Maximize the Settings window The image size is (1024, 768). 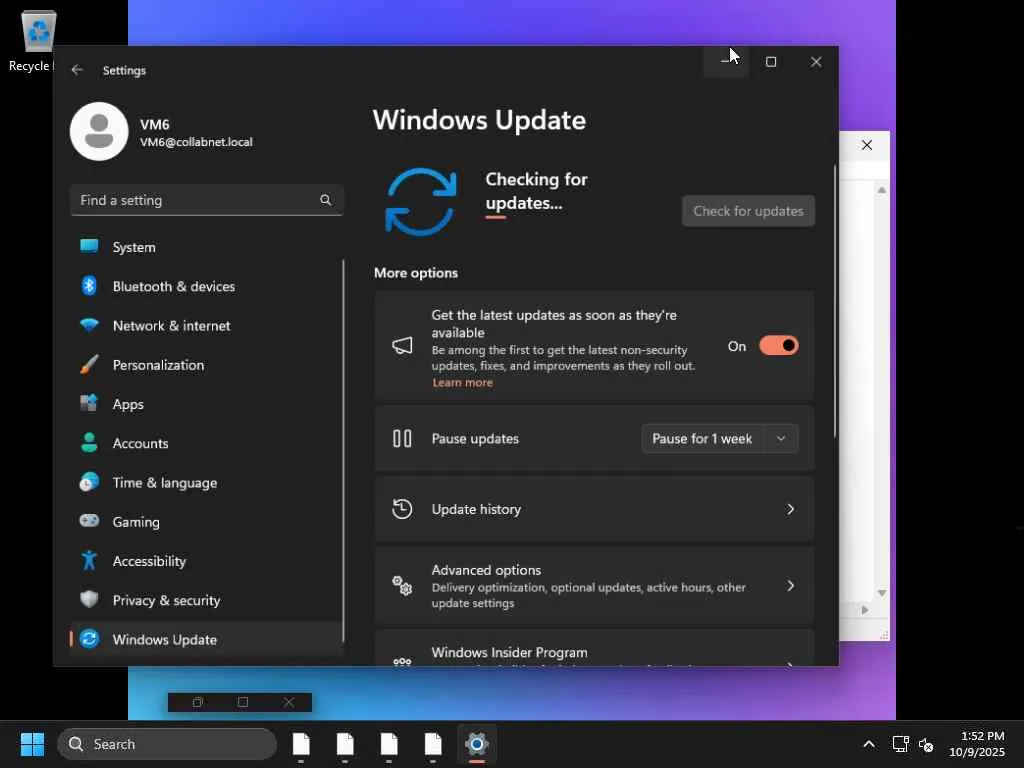point(771,62)
